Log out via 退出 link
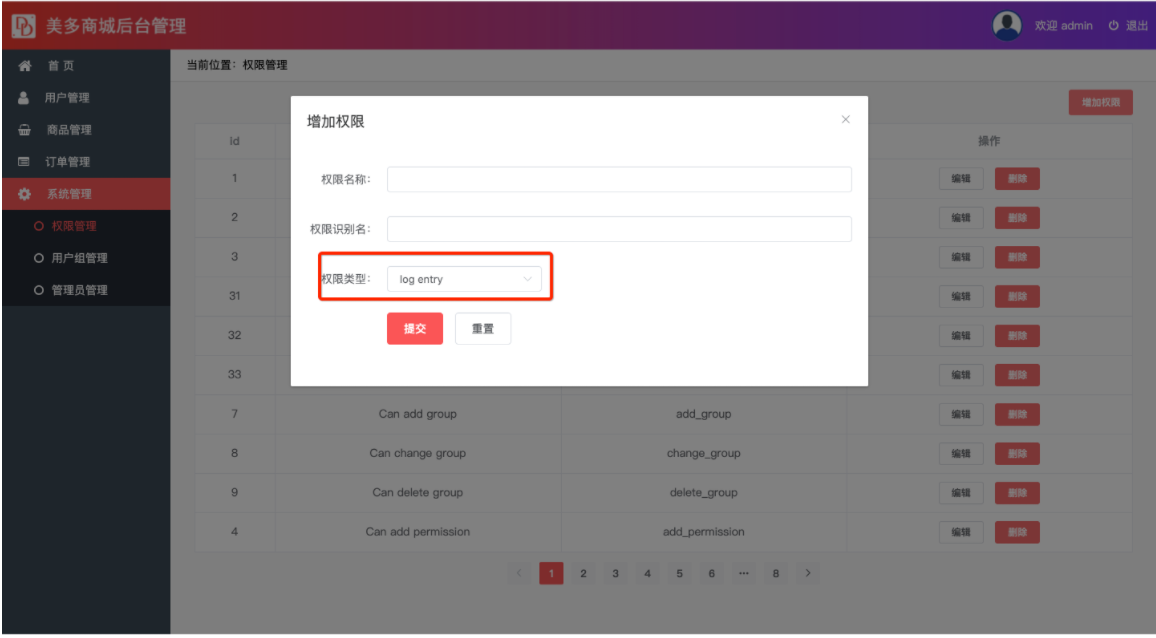 pyautogui.click(x=1137, y=26)
